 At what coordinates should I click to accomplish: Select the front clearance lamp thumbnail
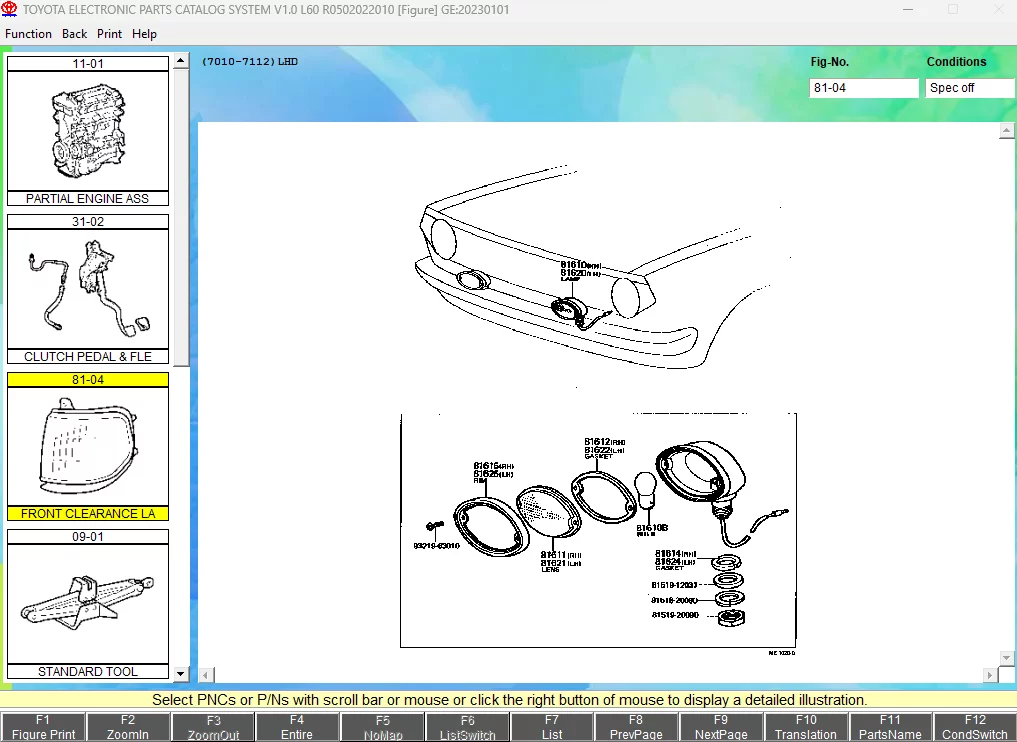click(88, 446)
